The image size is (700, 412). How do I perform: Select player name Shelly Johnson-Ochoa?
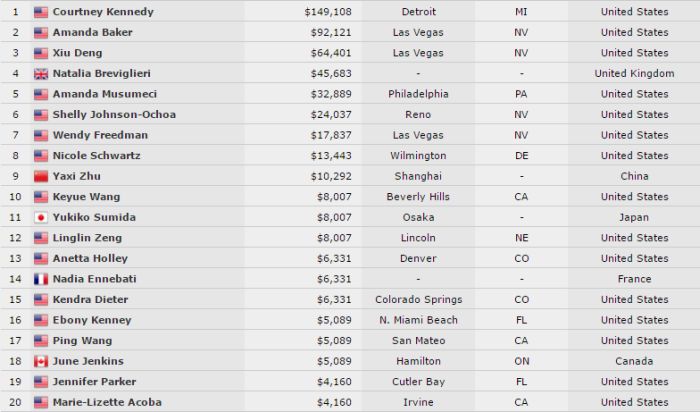114,114
